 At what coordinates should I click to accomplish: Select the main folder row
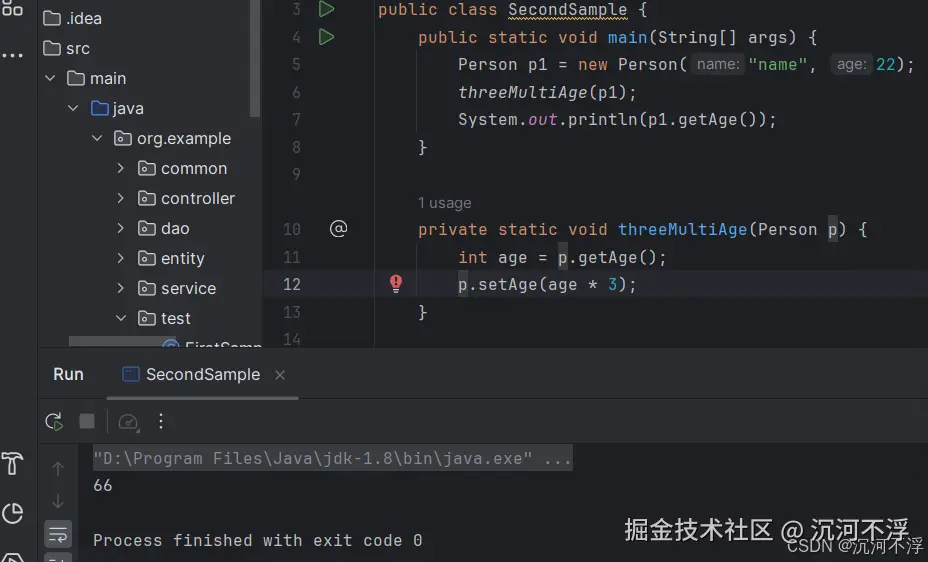point(96,78)
